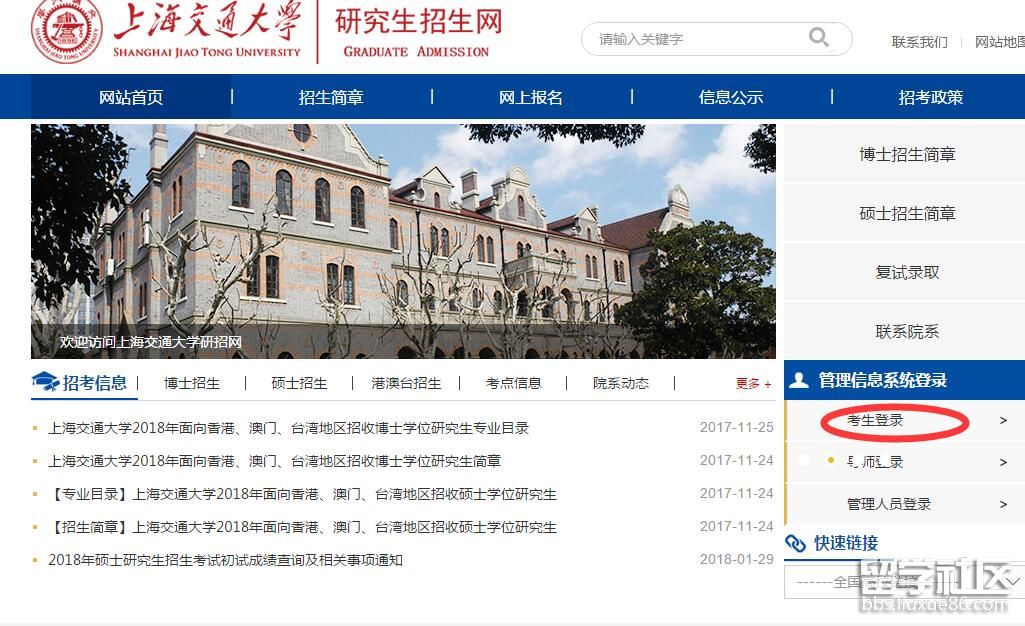Open the 博士招生简章 side button
This screenshot has width=1025, height=626.
(907, 155)
